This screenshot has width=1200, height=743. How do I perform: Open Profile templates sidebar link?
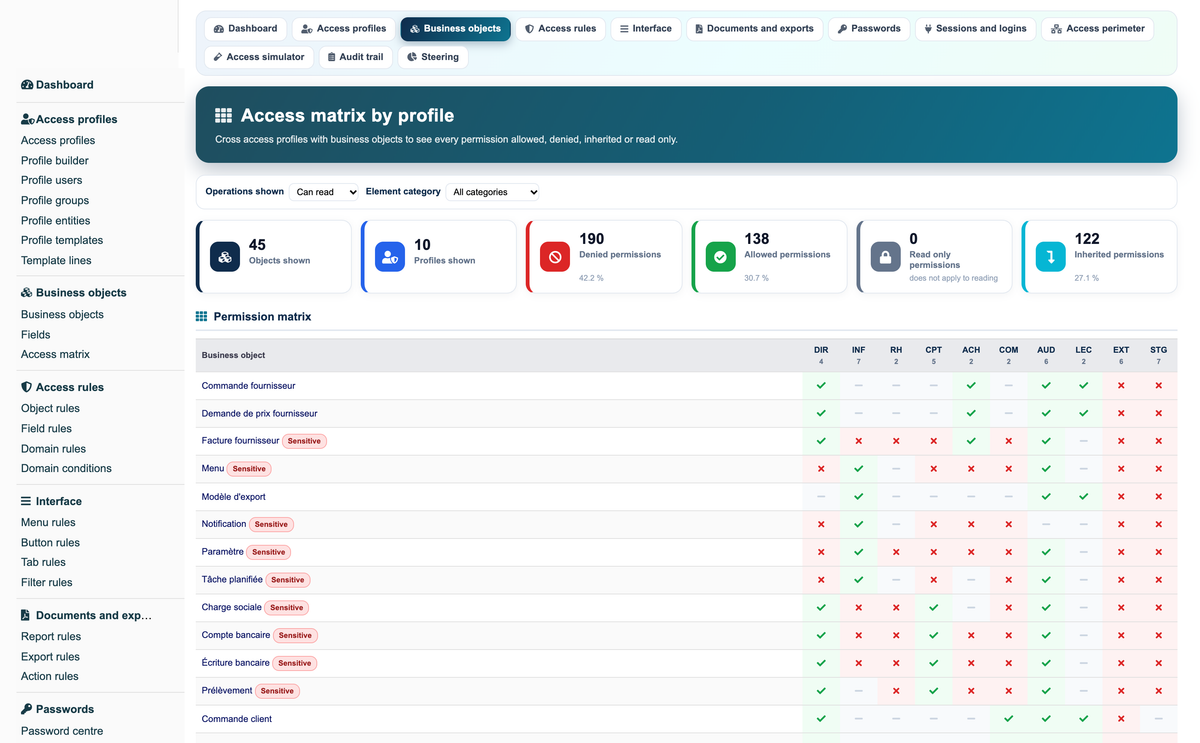tap(62, 240)
